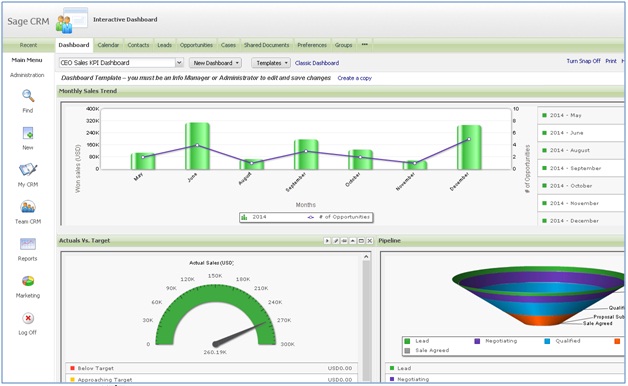Close the Actuals Vs. Target gadget

370,241
